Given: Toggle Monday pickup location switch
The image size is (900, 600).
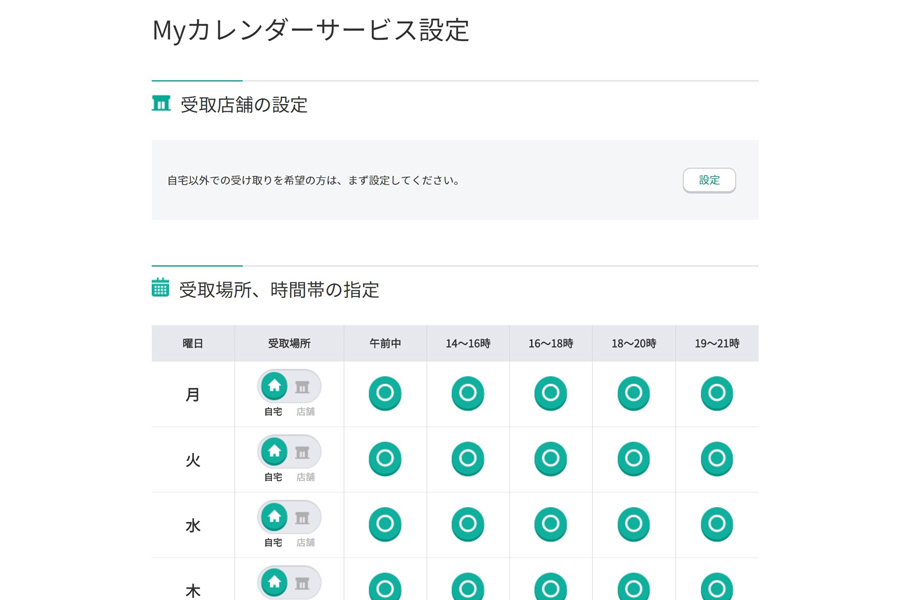Looking at the screenshot, I should pos(289,387).
